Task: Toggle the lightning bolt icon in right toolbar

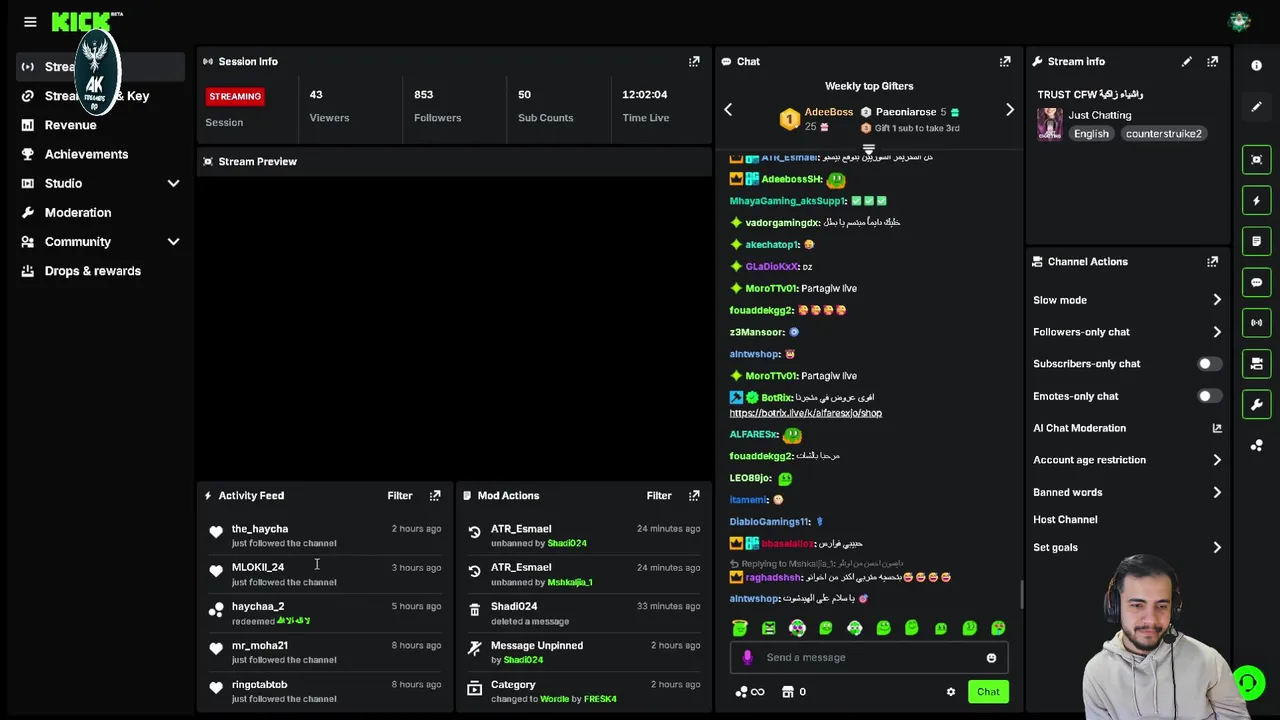Action: pyautogui.click(x=1257, y=201)
